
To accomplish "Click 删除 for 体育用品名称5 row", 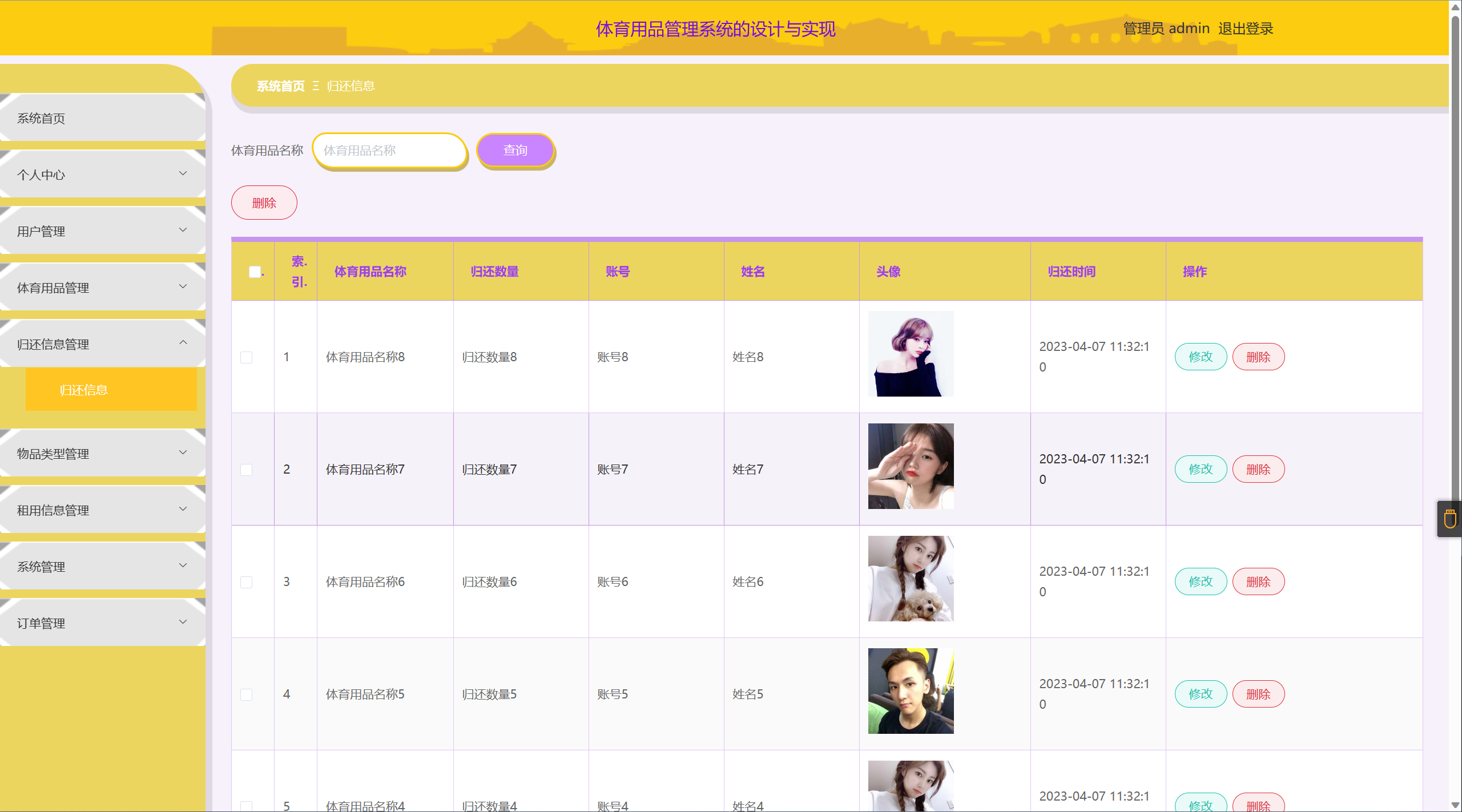I will [1258, 694].
